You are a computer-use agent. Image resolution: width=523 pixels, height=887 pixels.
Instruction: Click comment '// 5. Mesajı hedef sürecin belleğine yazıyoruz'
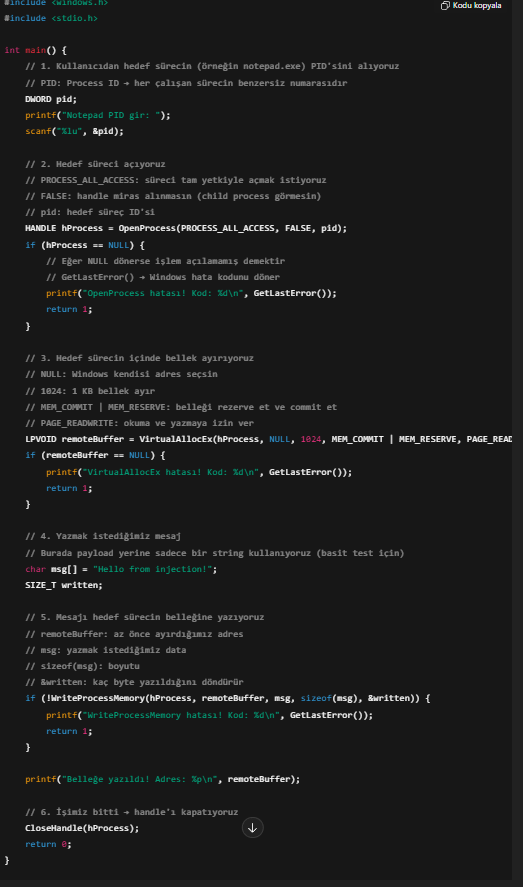tap(145, 617)
